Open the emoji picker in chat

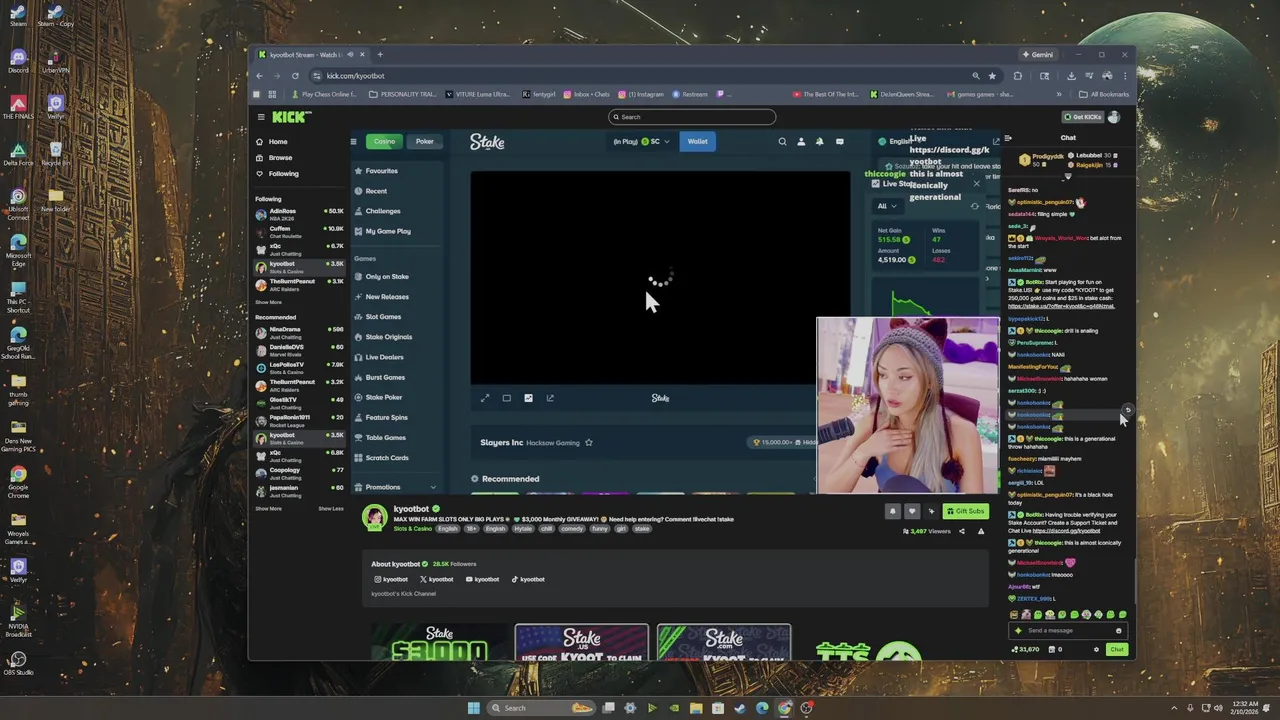1119,631
